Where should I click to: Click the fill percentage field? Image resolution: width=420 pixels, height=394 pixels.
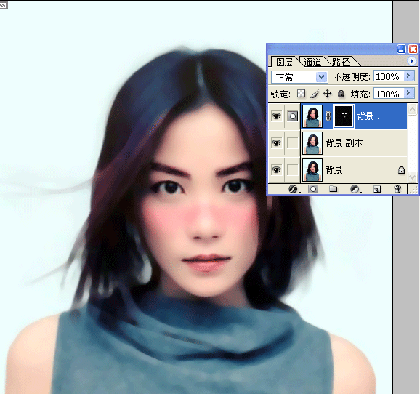point(388,94)
